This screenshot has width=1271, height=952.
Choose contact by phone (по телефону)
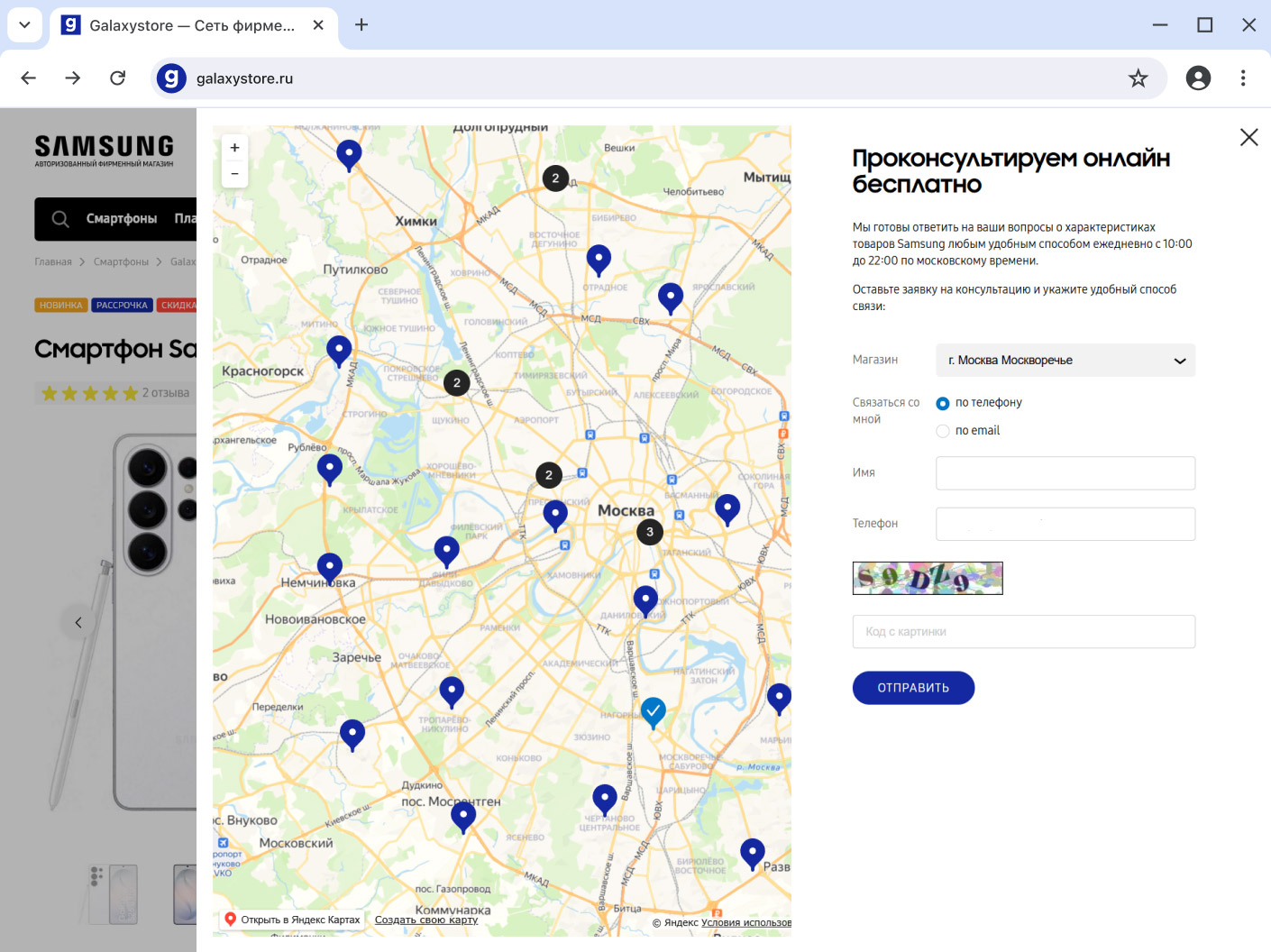(x=943, y=403)
